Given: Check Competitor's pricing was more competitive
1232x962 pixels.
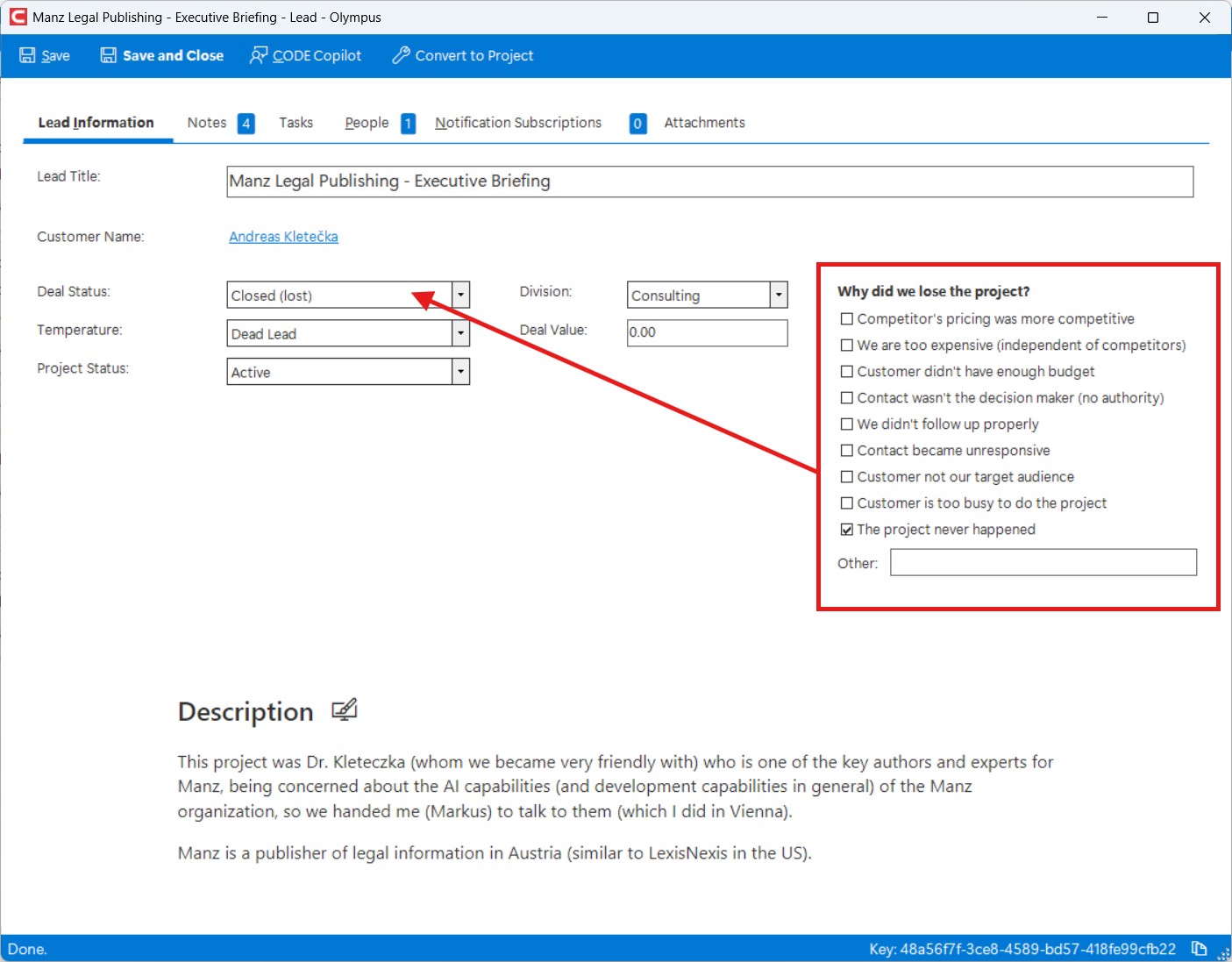Looking at the screenshot, I should click(846, 319).
